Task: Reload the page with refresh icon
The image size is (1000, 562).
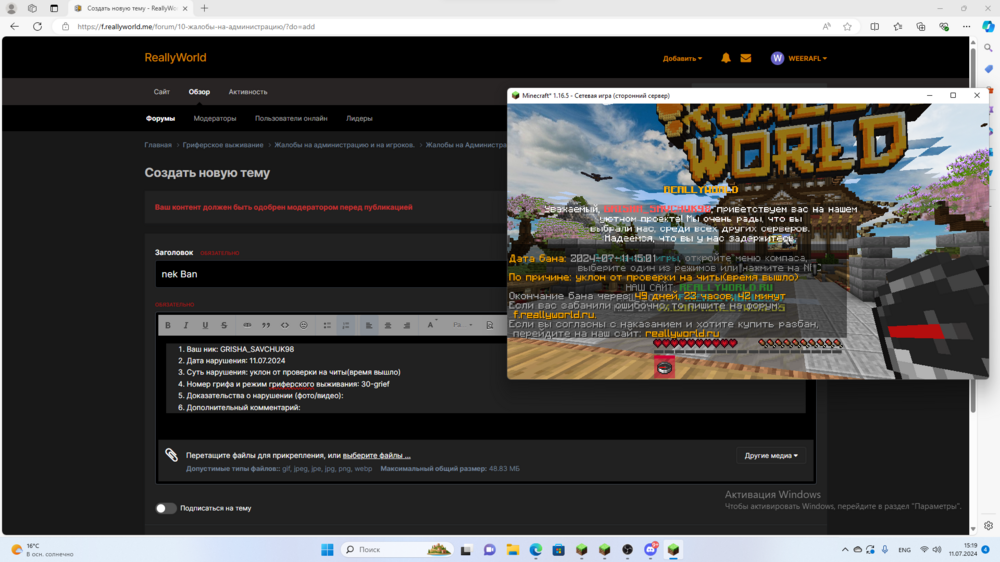Action: click(38, 27)
